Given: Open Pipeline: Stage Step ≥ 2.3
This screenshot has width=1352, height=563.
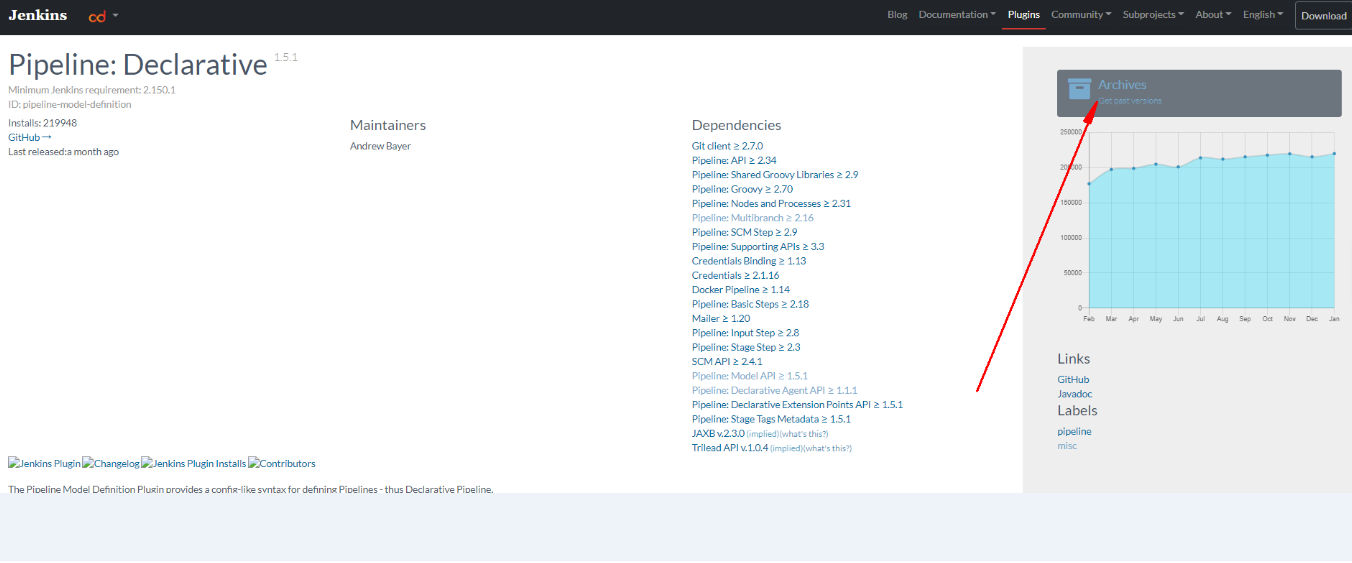Looking at the screenshot, I should click(746, 347).
